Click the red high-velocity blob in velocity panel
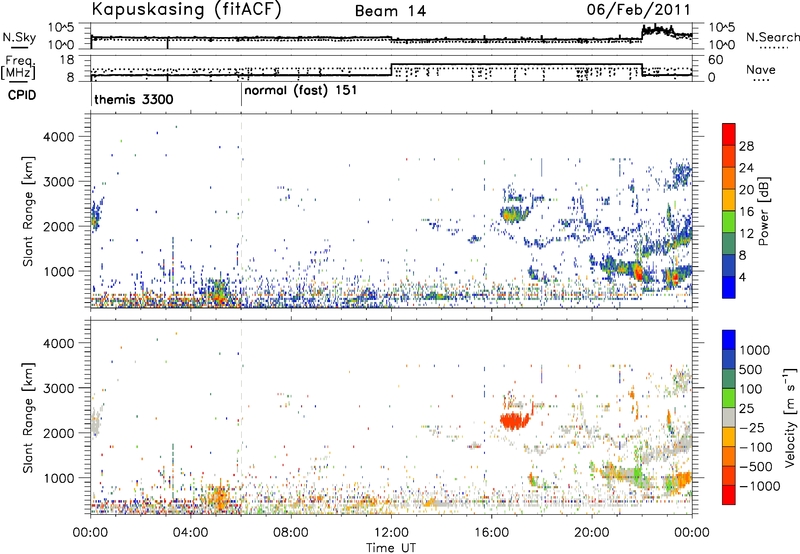The width and height of the screenshot is (800, 554). (x=514, y=420)
